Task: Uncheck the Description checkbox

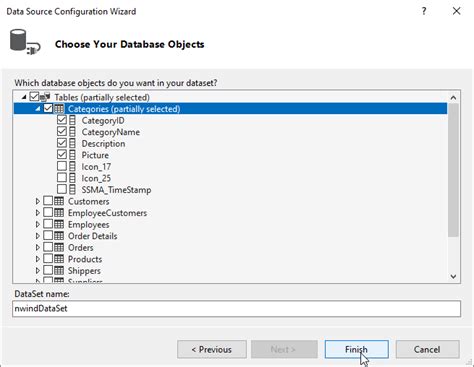Action: click(x=62, y=143)
